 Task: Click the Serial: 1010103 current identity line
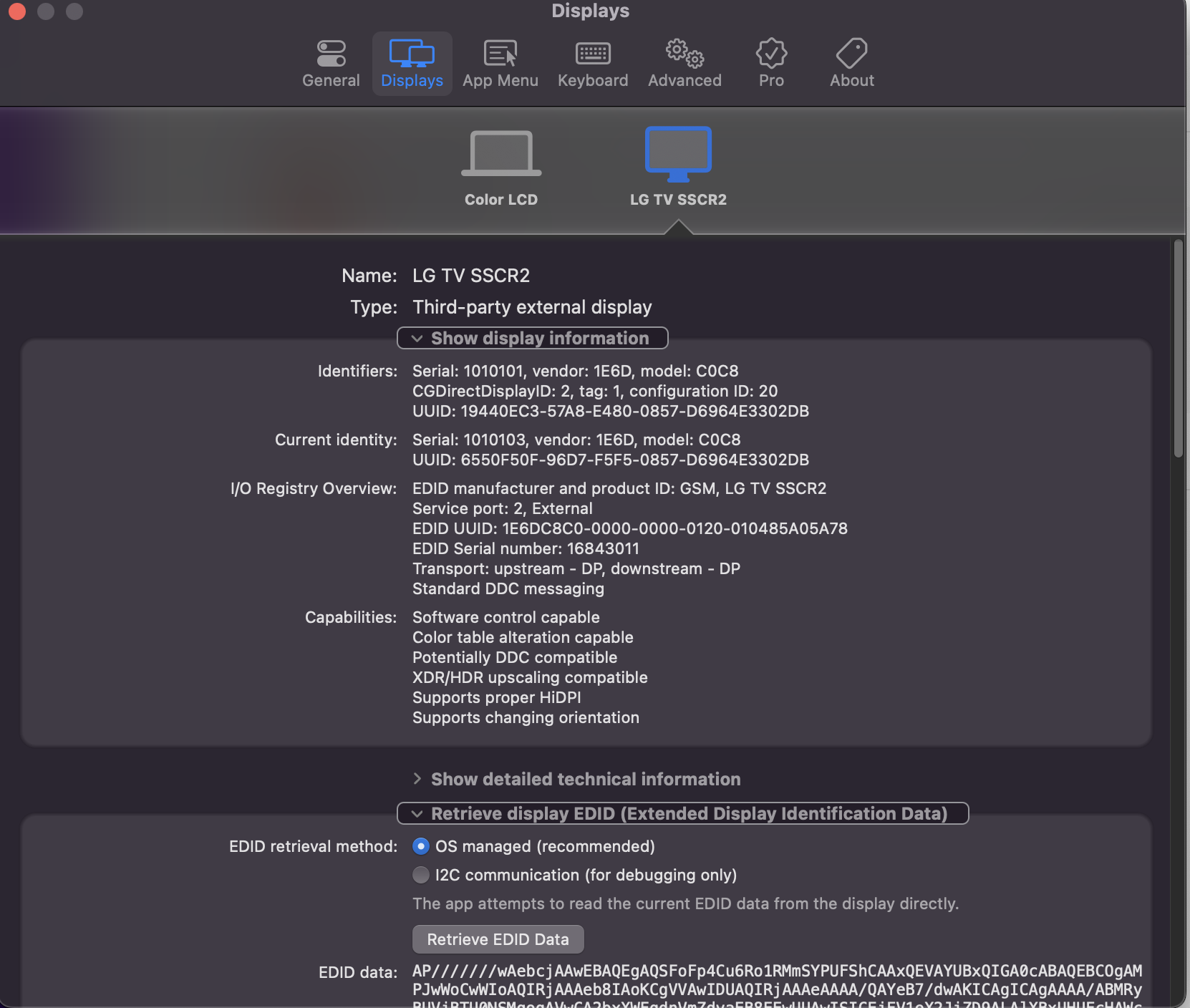pos(576,440)
